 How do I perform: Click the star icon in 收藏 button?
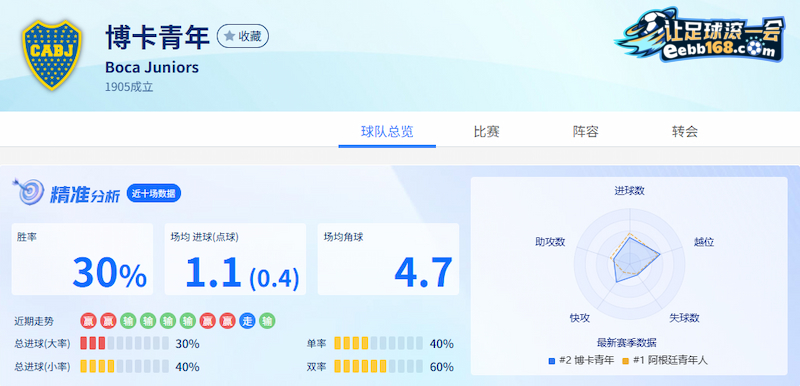(230, 36)
